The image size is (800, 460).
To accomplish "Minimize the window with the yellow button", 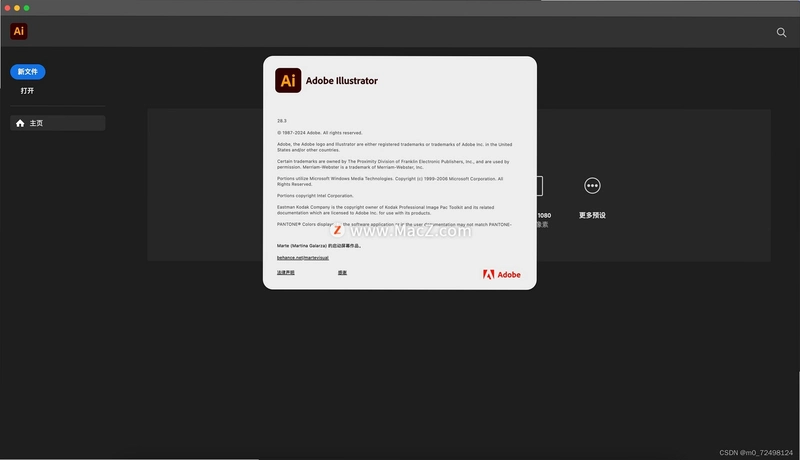I will (x=17, y=8).
